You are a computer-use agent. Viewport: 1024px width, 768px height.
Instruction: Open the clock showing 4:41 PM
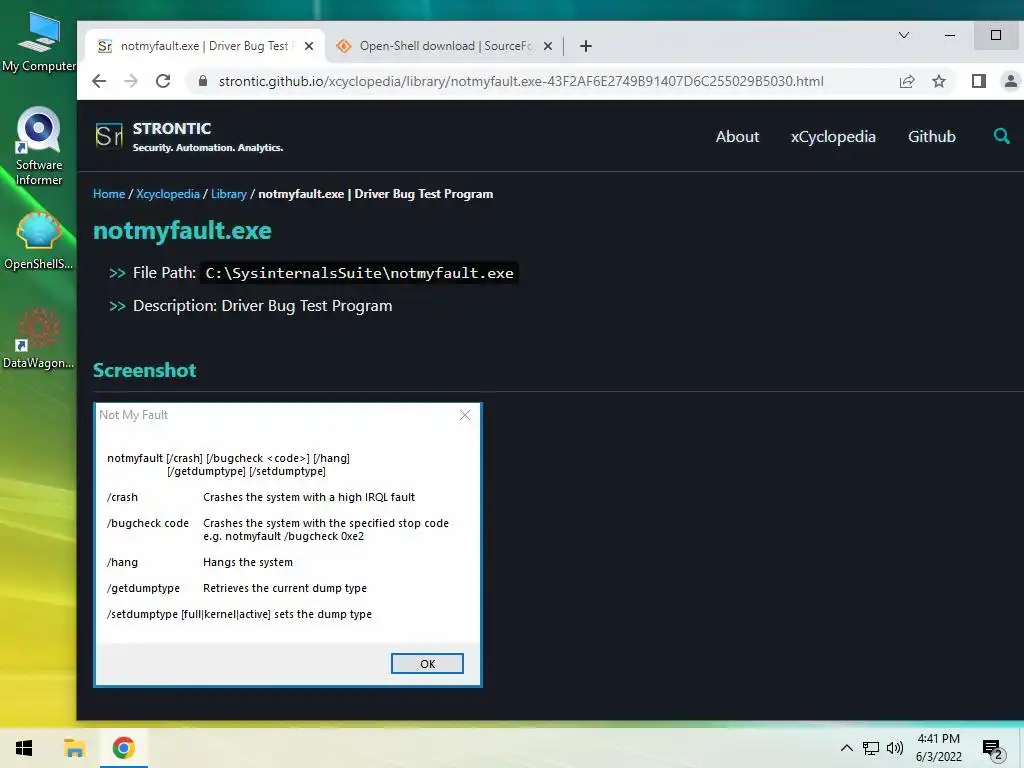click(938, 748)
